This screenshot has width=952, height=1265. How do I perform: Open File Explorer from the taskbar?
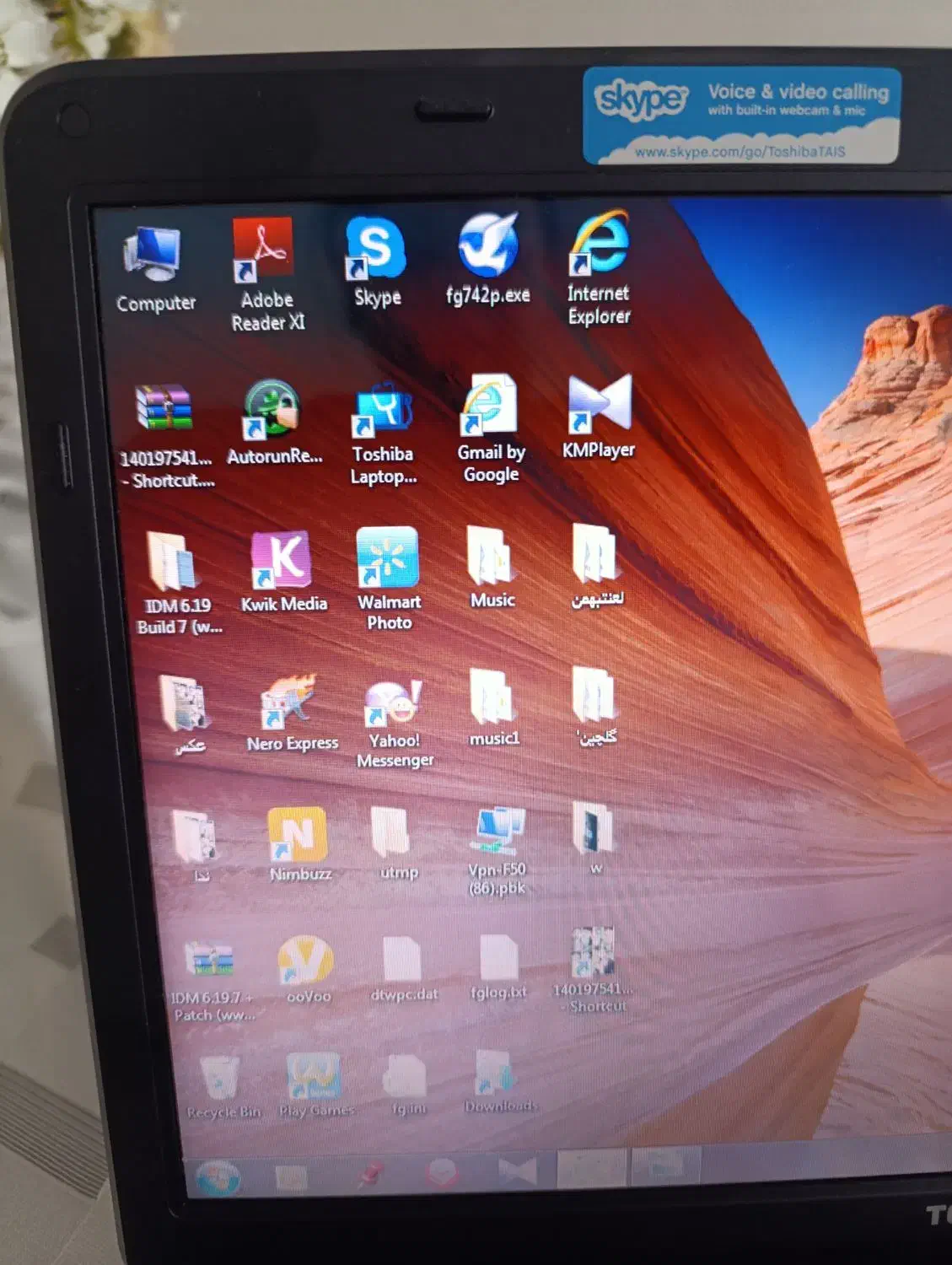point(291,1176)
